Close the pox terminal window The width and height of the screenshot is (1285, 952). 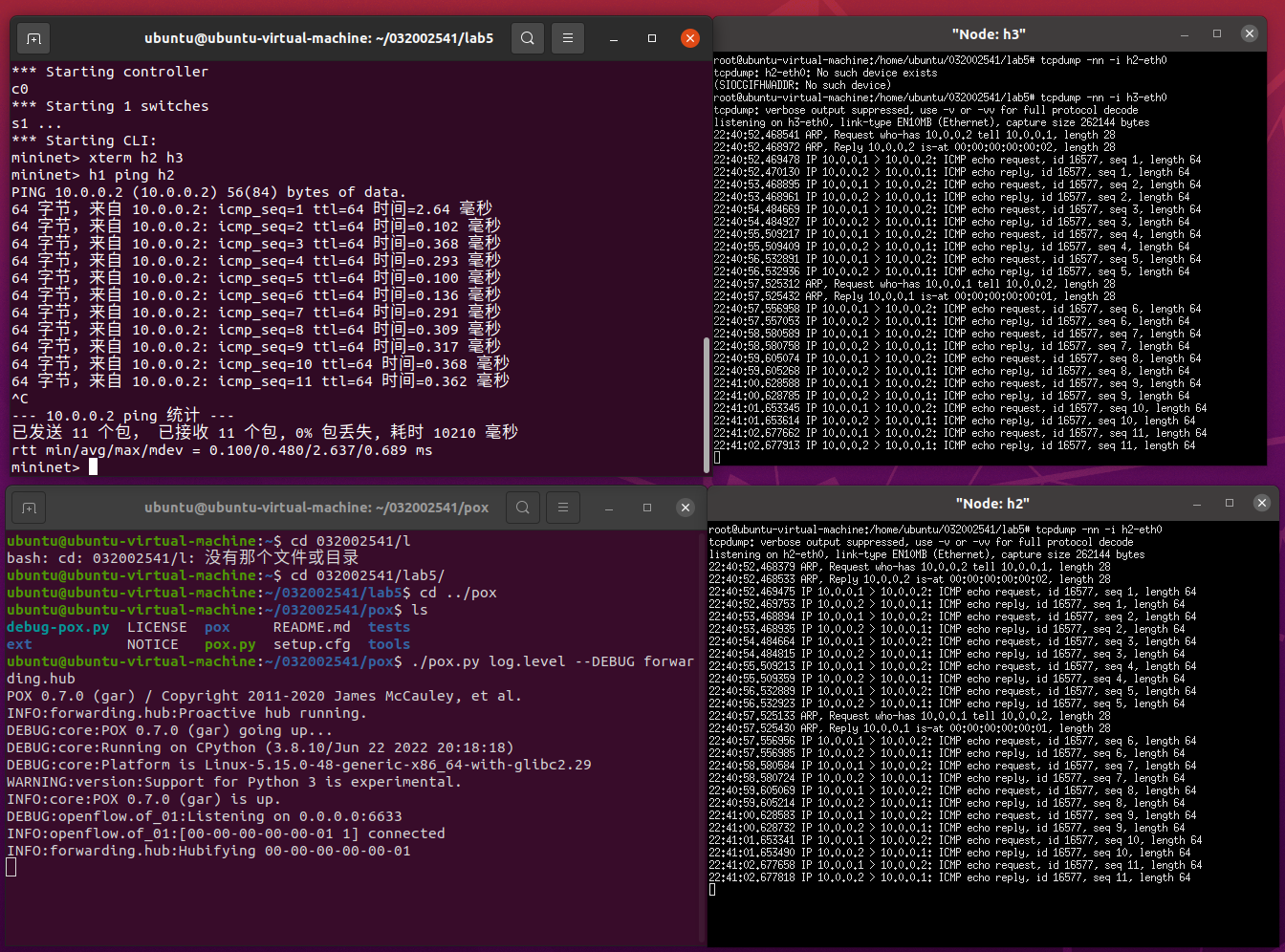point(686,508)
